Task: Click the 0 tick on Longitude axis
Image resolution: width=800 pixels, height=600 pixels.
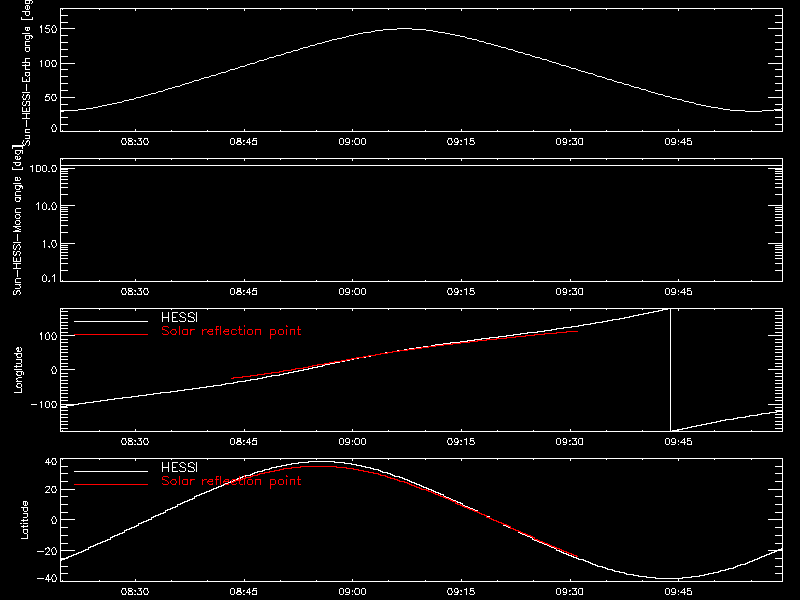Action: click(x=54, y=370)
